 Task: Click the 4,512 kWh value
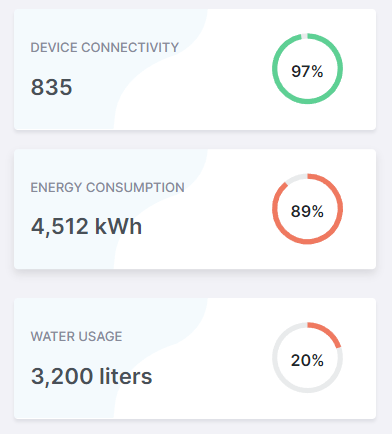(x=86, y=227)
